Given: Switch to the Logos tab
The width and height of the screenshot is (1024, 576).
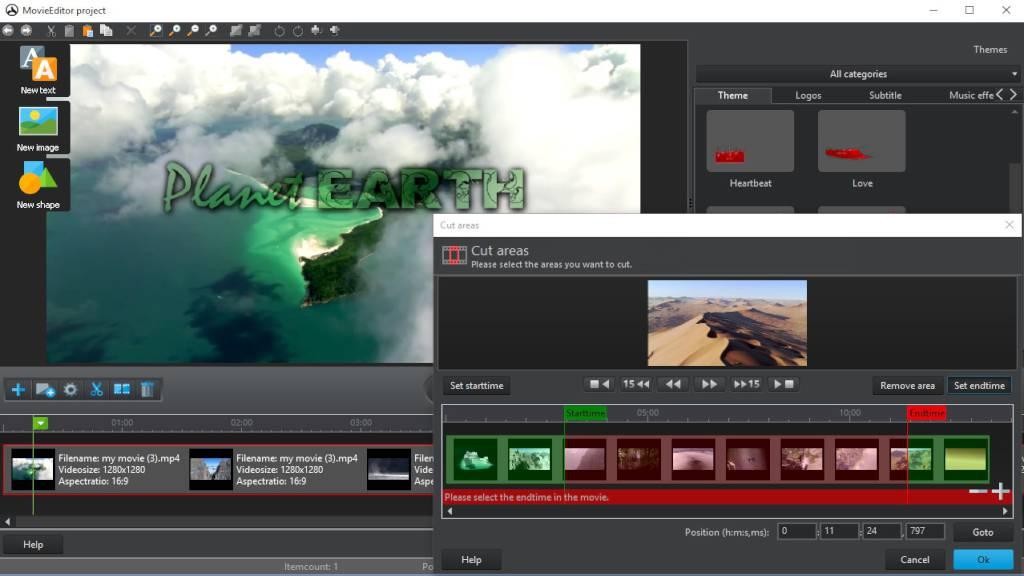Looking at the screenshot, I should click(x=808, y=95).
